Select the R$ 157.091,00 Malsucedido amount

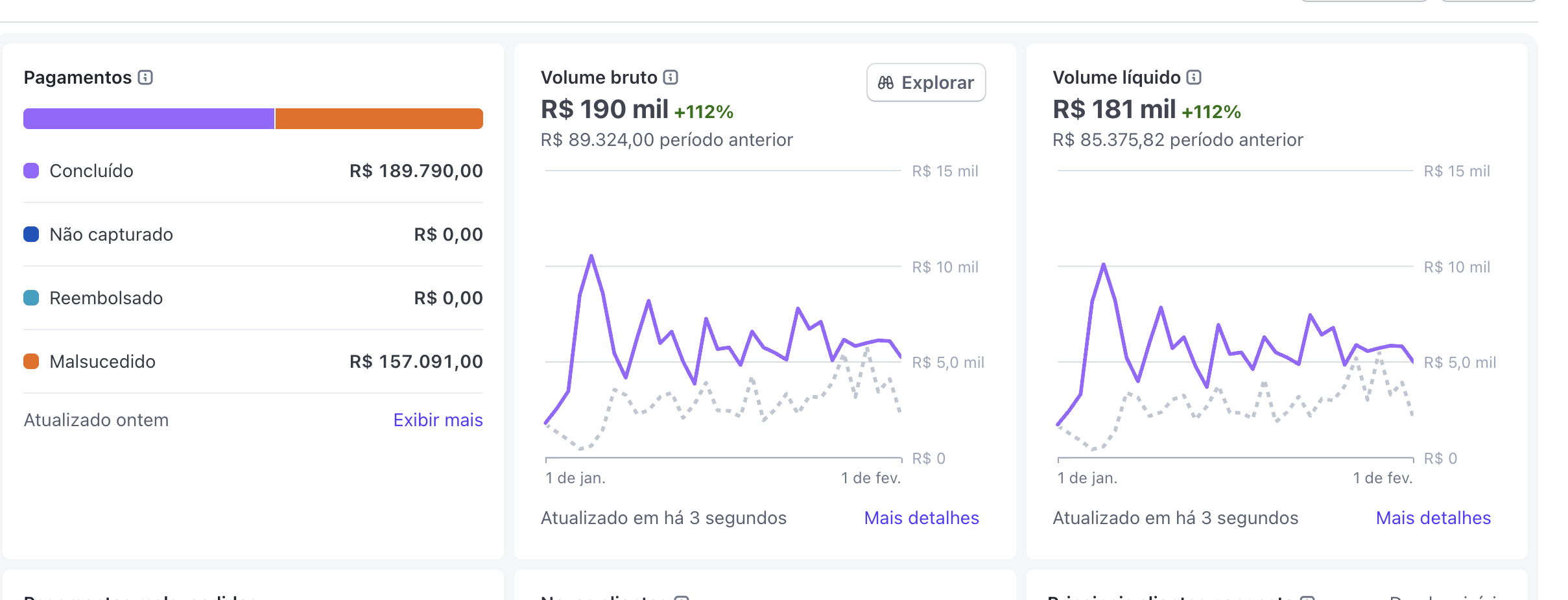tap(415, 361)
